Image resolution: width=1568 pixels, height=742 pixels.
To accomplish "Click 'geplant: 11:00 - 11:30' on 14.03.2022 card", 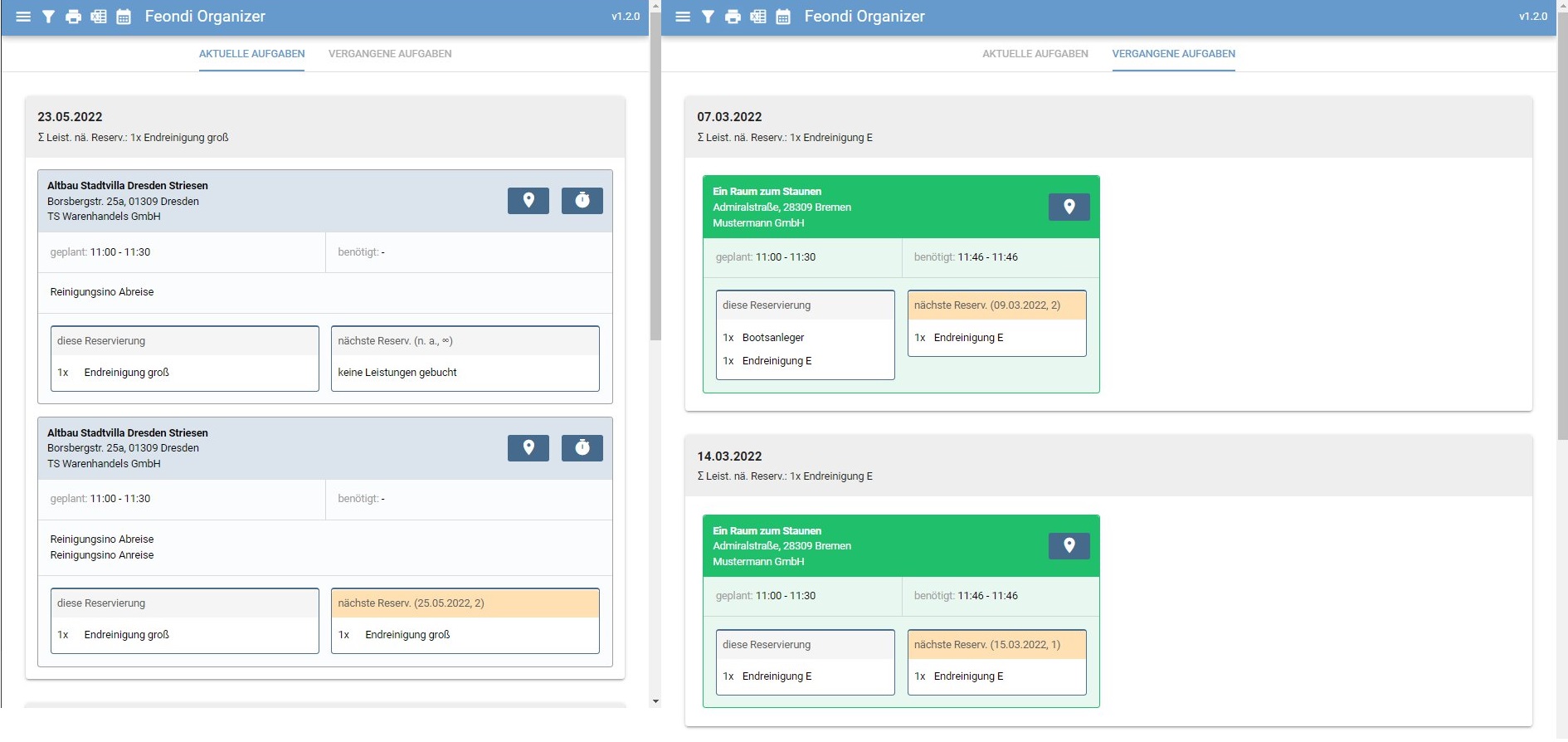I will 766,596.
